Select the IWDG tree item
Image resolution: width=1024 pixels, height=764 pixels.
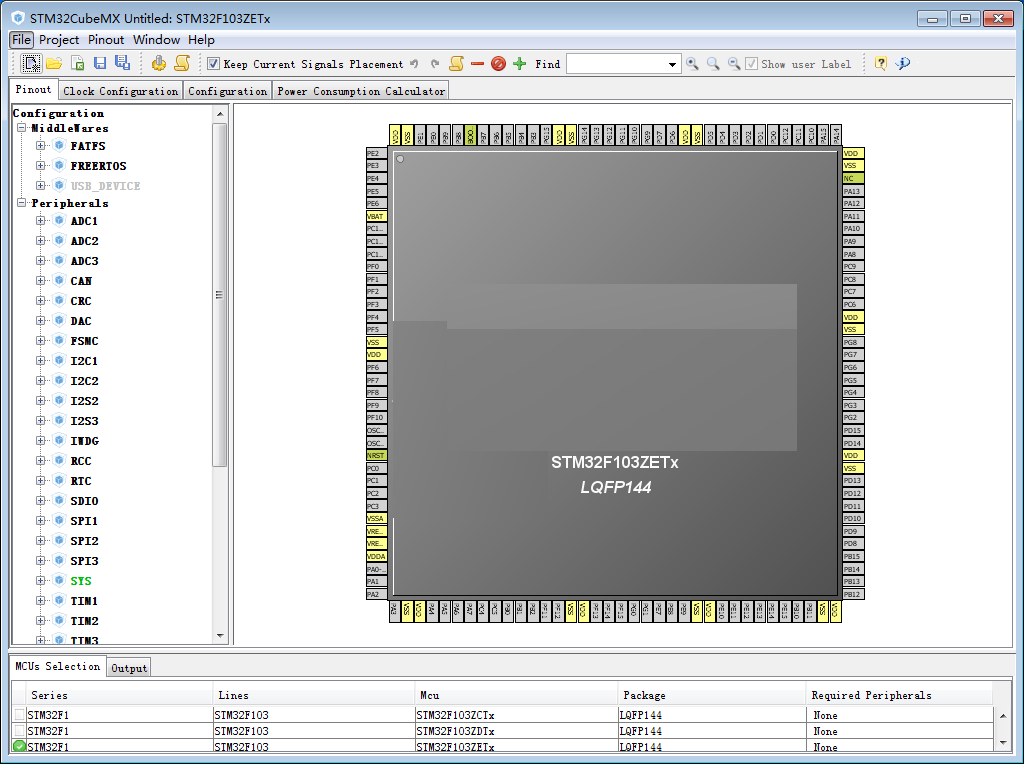click(x=84, y=441)
